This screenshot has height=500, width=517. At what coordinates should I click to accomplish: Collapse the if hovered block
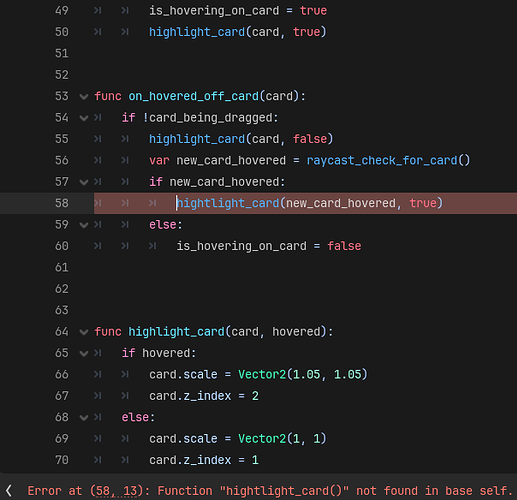[x=84, y=354]
